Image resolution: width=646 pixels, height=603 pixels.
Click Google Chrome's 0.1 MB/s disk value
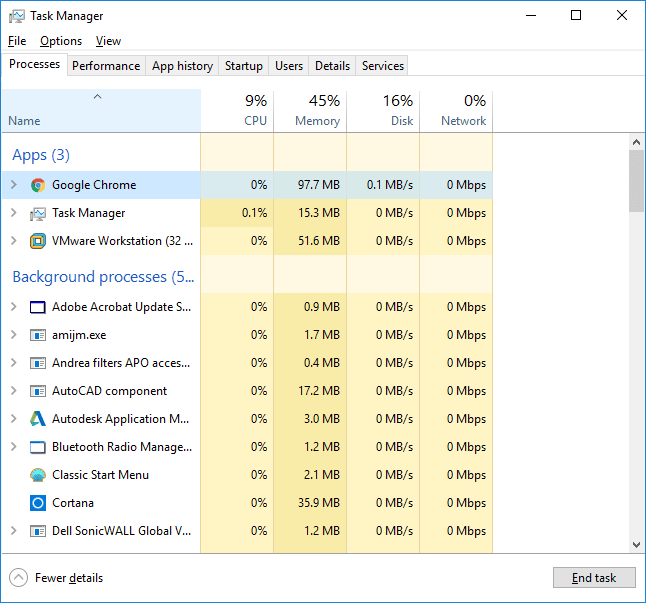click(390, 185)
